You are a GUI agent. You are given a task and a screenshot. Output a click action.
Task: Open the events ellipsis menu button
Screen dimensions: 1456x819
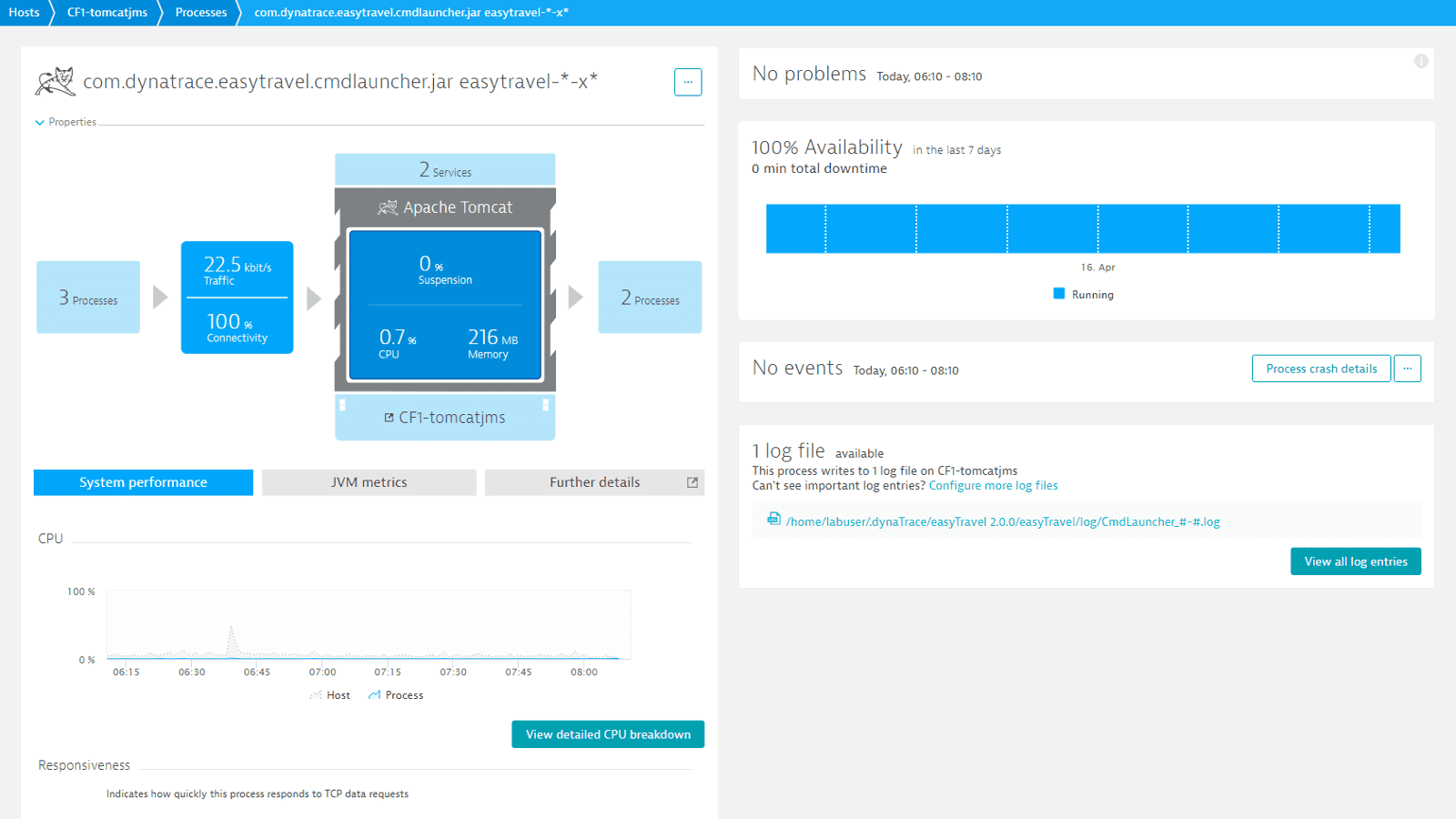coord(1408,369)
